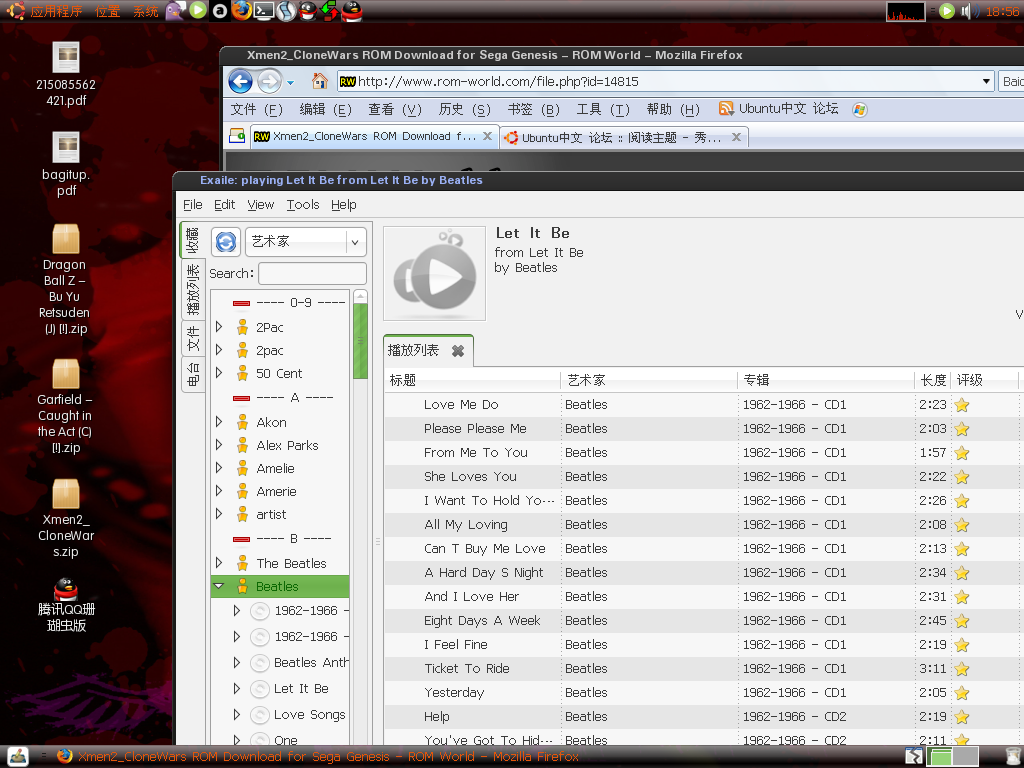Viewport: 1024px width, 768px height.
Task: Open the Exaile Edit menu
Action: [x=225, y=205]
